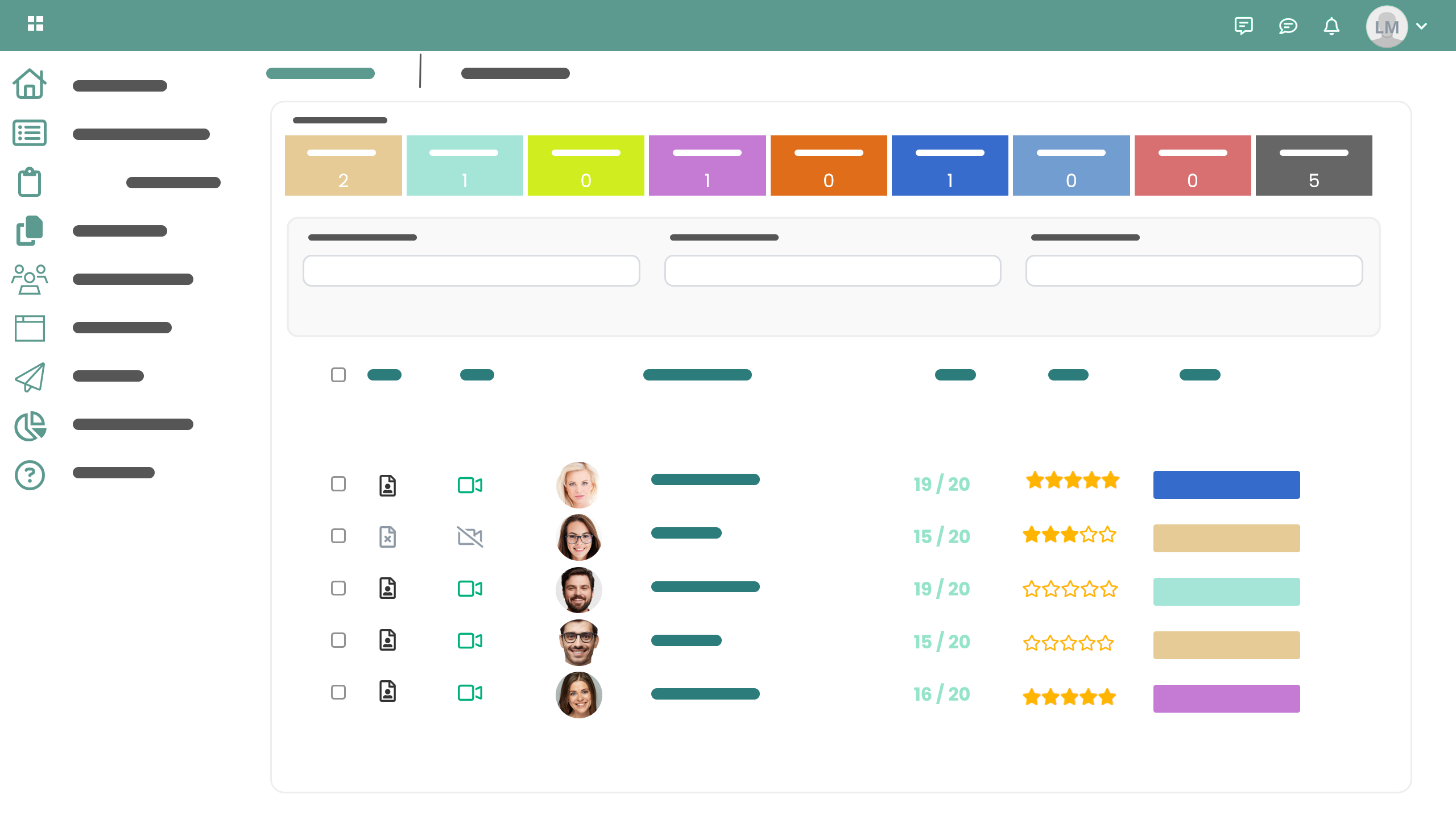
Task: Open the third filter dropdown field
Action: pos(1194,271)
